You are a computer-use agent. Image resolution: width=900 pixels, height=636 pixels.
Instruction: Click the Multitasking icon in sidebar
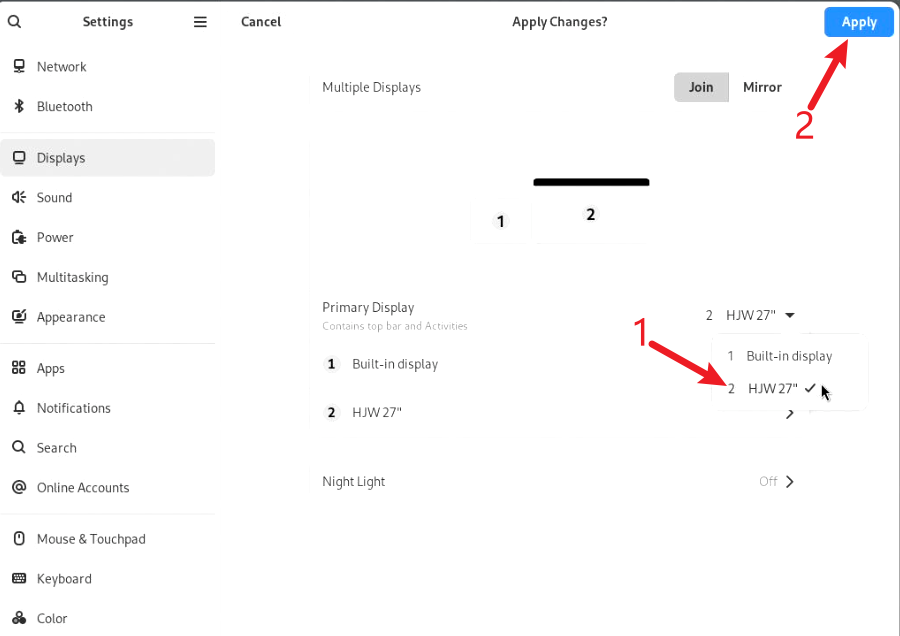coord(18,278)
